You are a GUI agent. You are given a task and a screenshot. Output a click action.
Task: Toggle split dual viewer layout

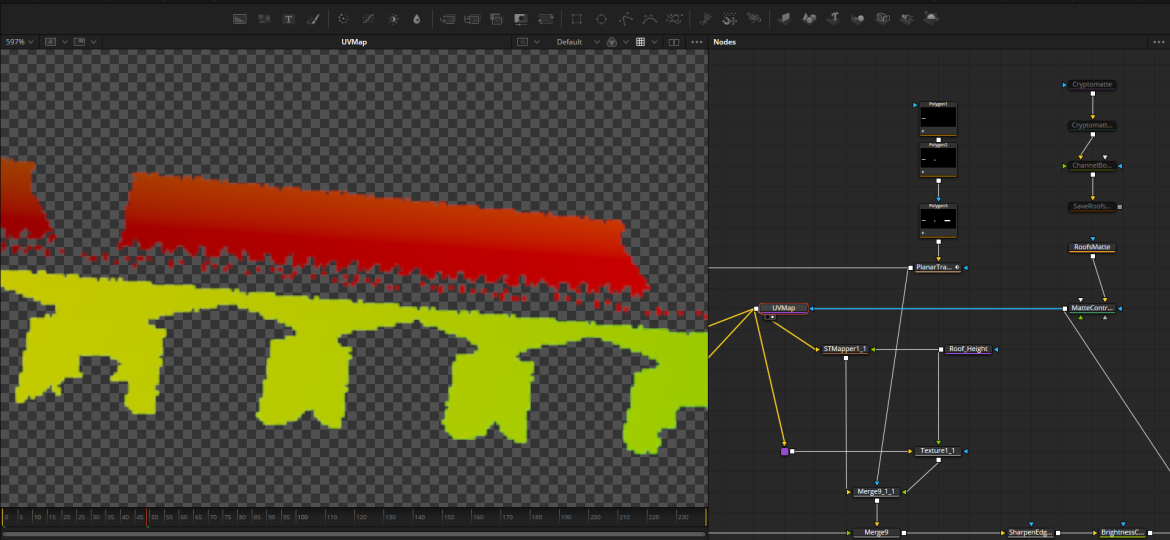(674, 42)
